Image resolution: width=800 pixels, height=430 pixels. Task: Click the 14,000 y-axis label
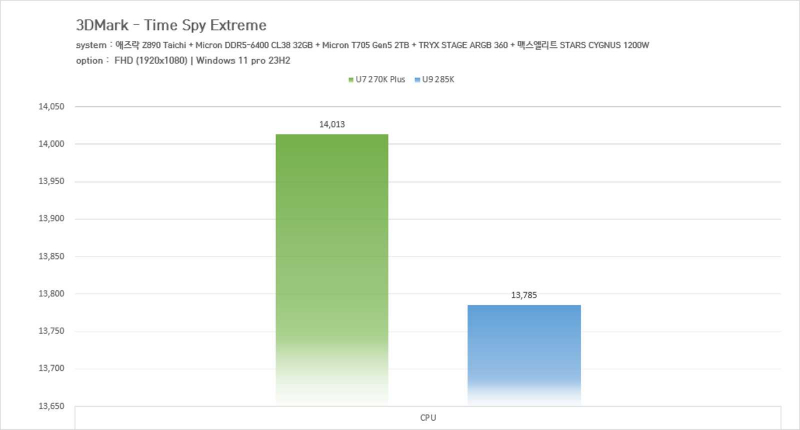(x=48, y=144)
